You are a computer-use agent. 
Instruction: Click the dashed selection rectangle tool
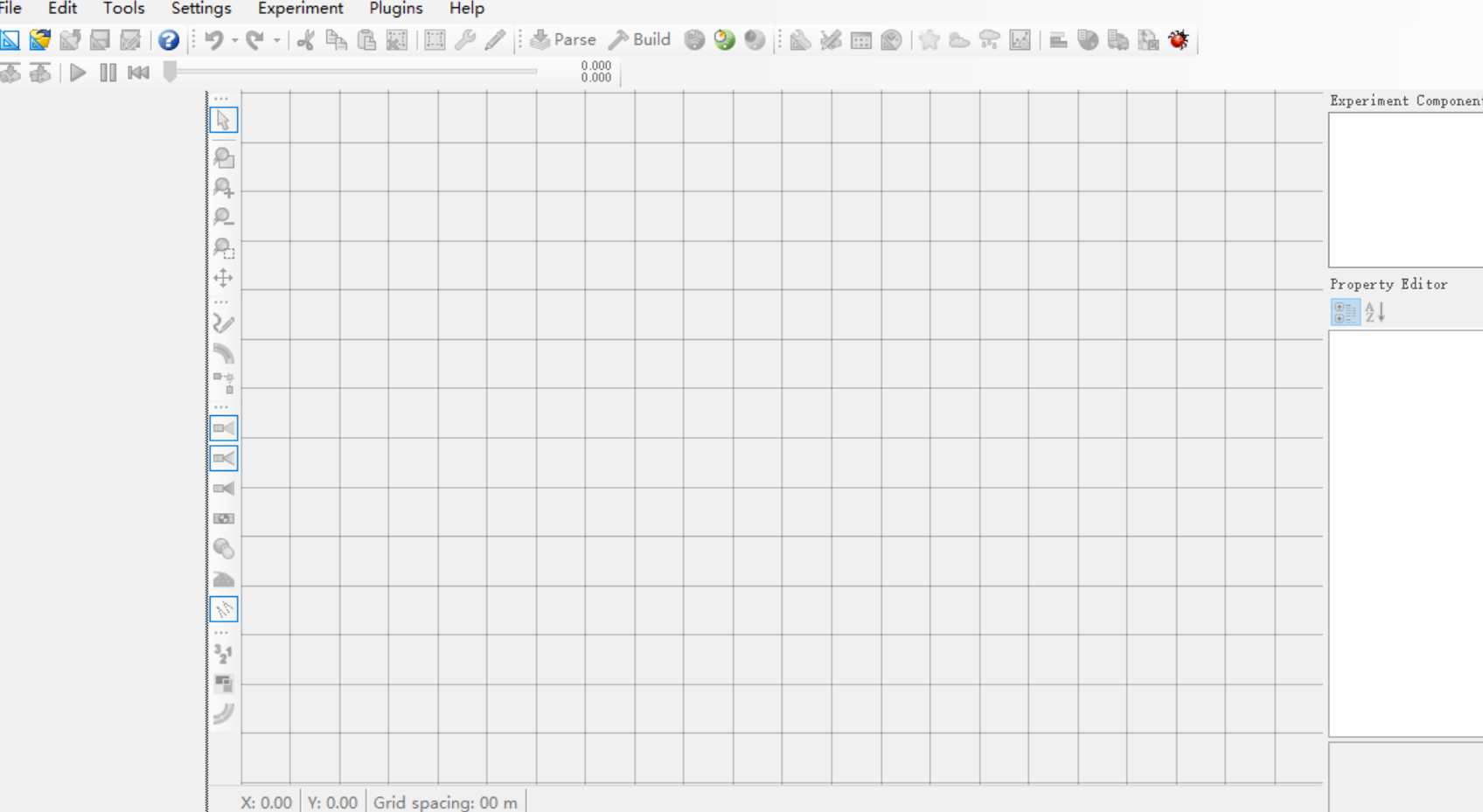pos(435,40)
